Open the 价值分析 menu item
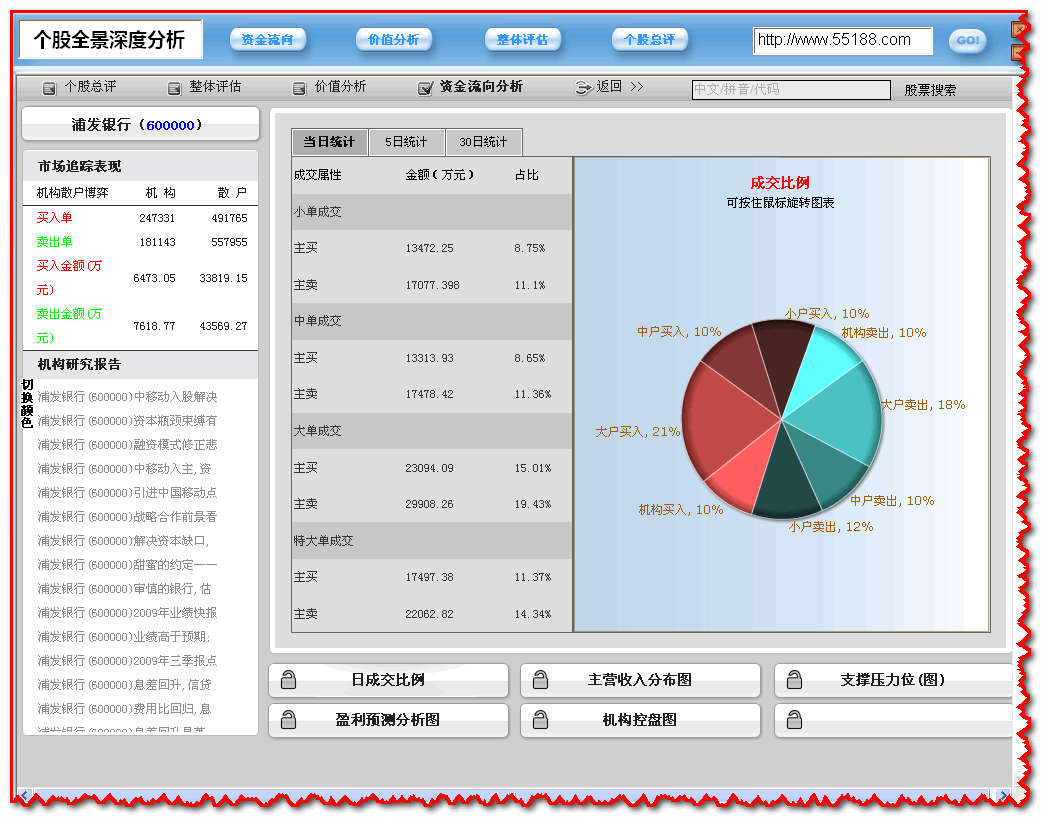Image resolution: width=1048 pixels, height=824 pixels. point(341,87)
